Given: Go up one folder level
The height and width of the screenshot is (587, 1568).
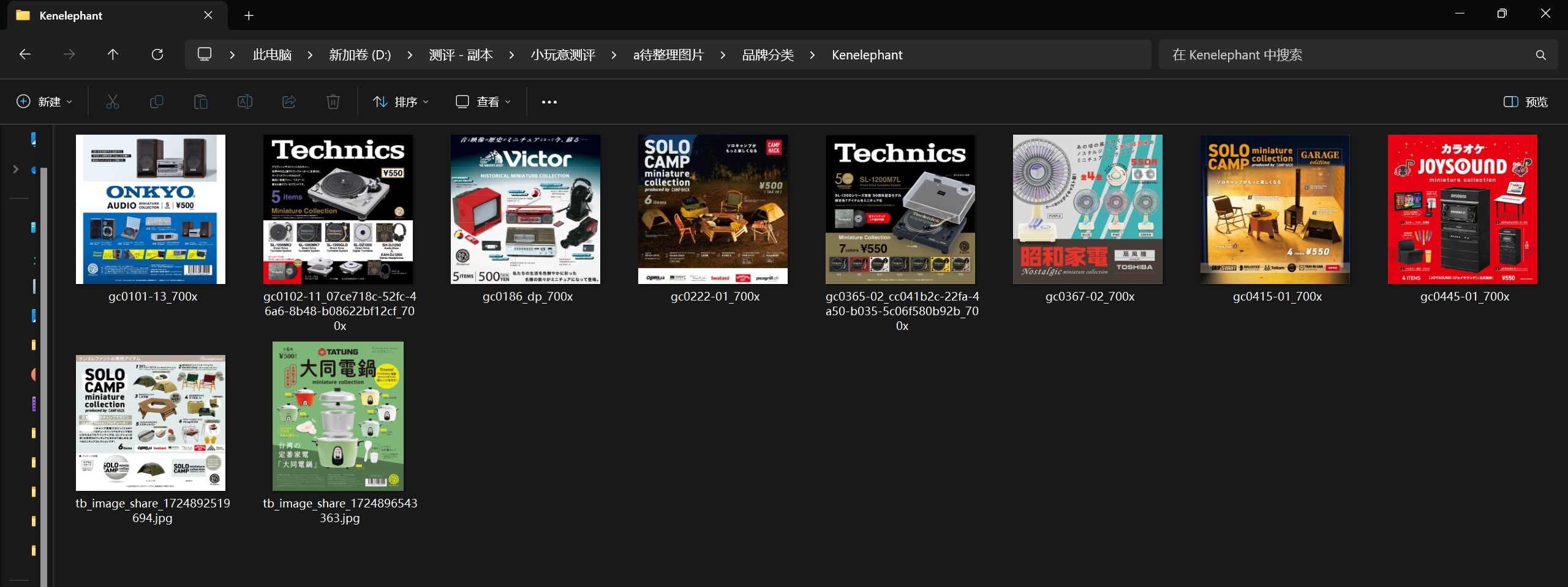Looking at the screenshot, I should 113,54.
